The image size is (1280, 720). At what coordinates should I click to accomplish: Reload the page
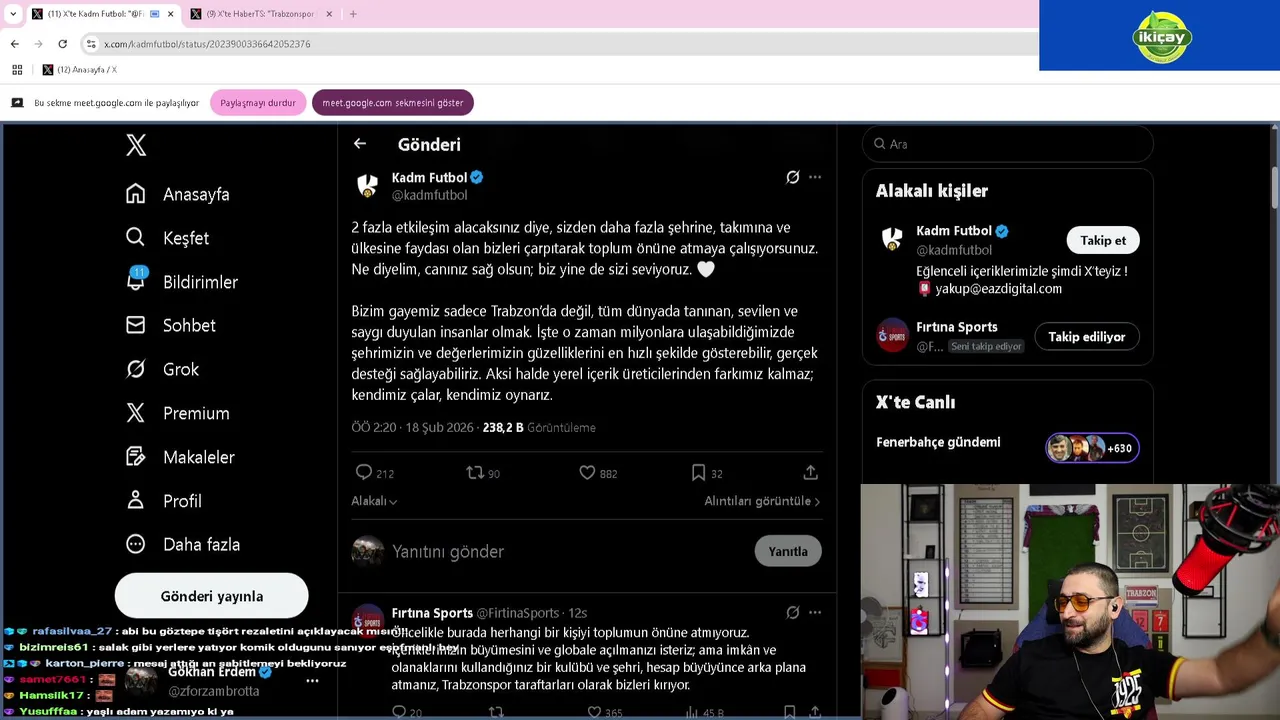(x=62, y=44)
